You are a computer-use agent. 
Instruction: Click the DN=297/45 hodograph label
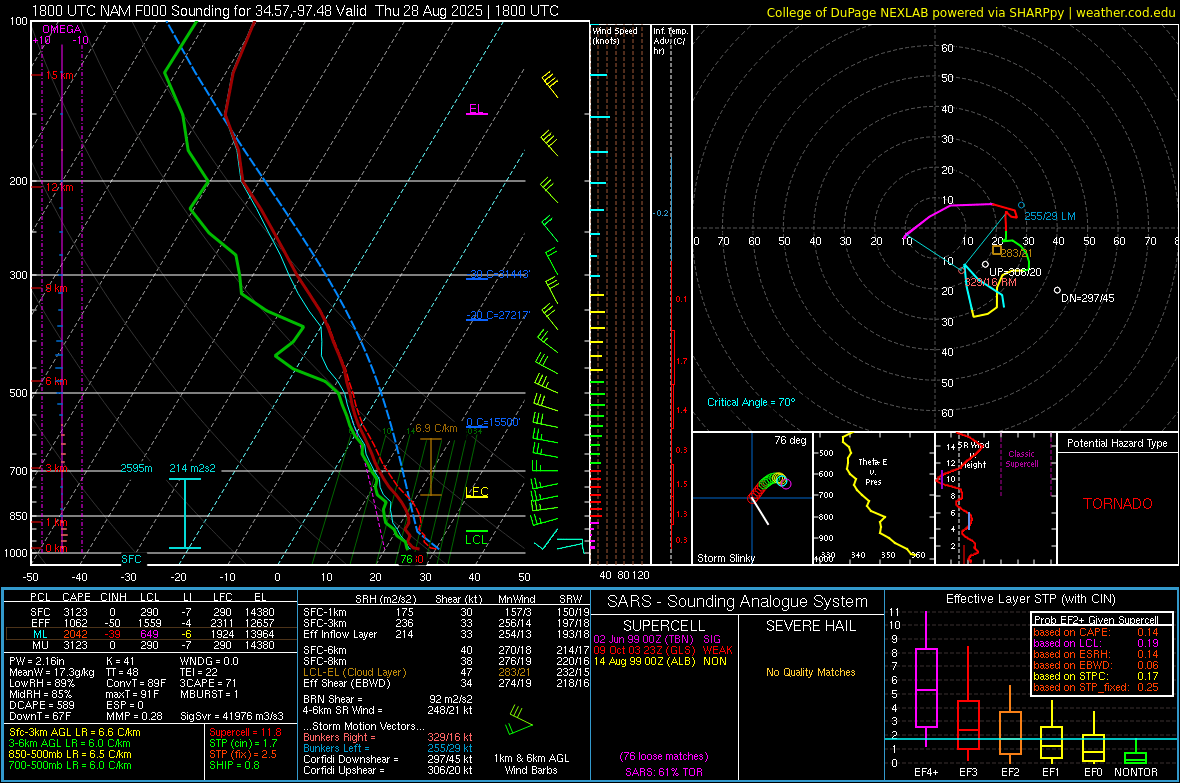click(1087, 298)
